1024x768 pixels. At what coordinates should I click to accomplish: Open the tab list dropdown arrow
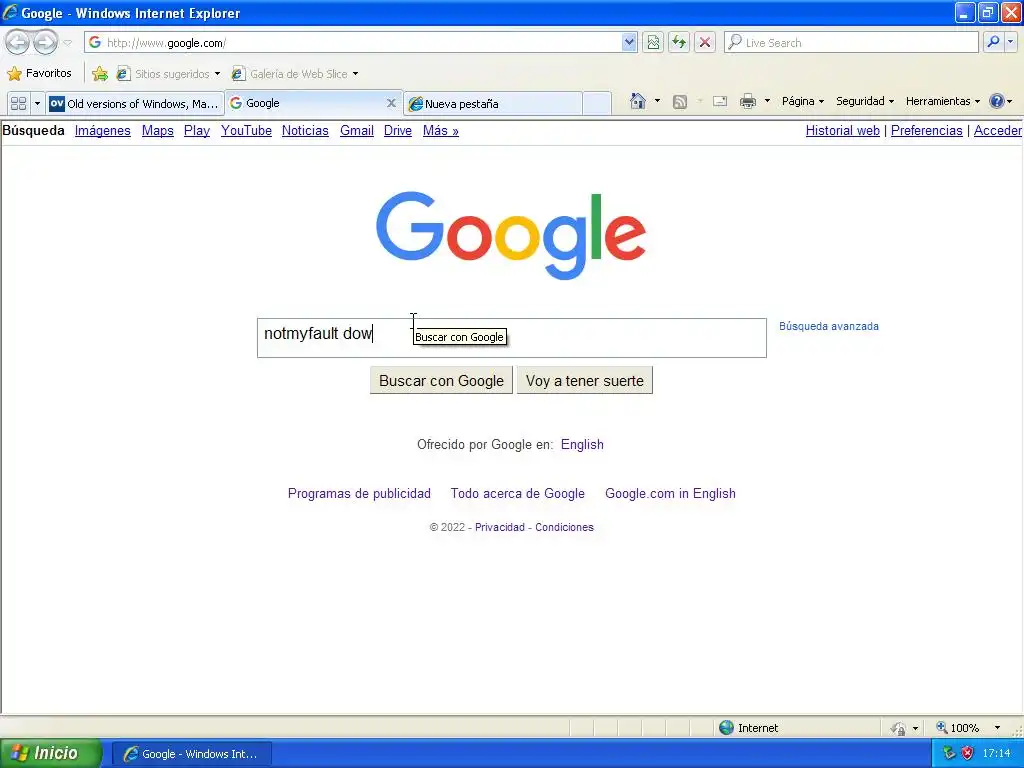[37, 103]
